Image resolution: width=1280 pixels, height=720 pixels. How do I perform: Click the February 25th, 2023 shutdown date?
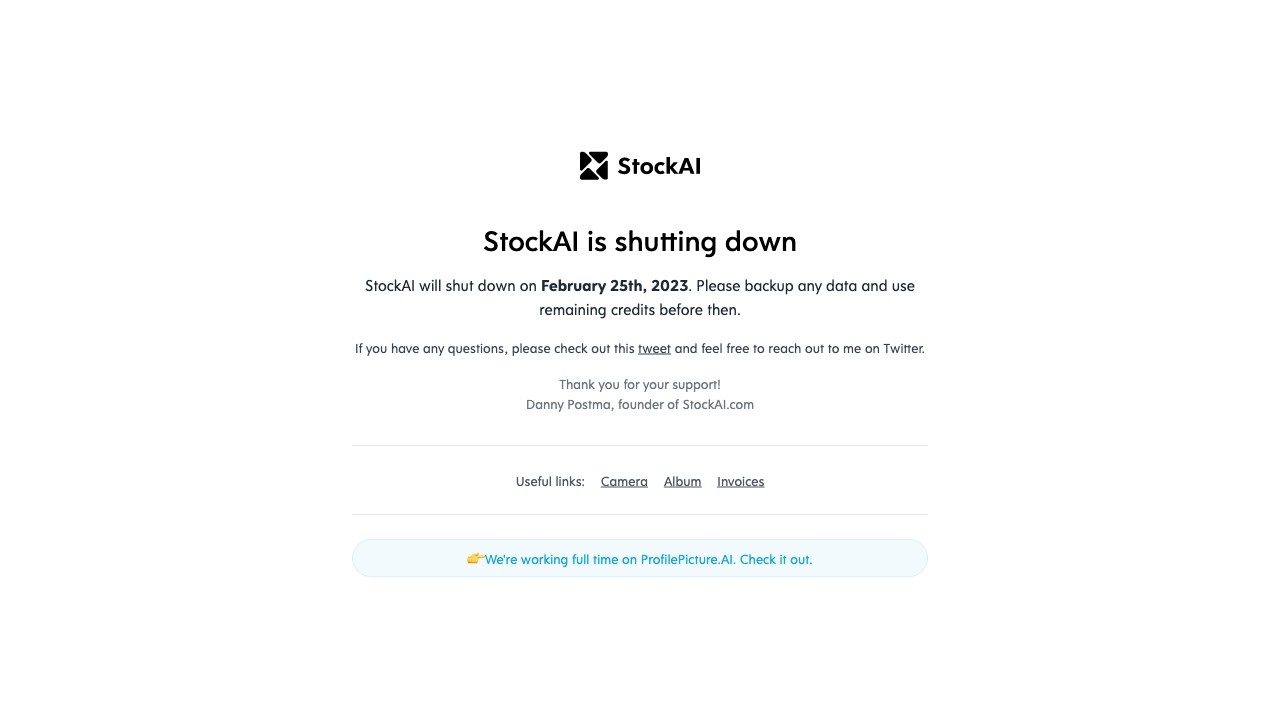(x=614, y=286)
